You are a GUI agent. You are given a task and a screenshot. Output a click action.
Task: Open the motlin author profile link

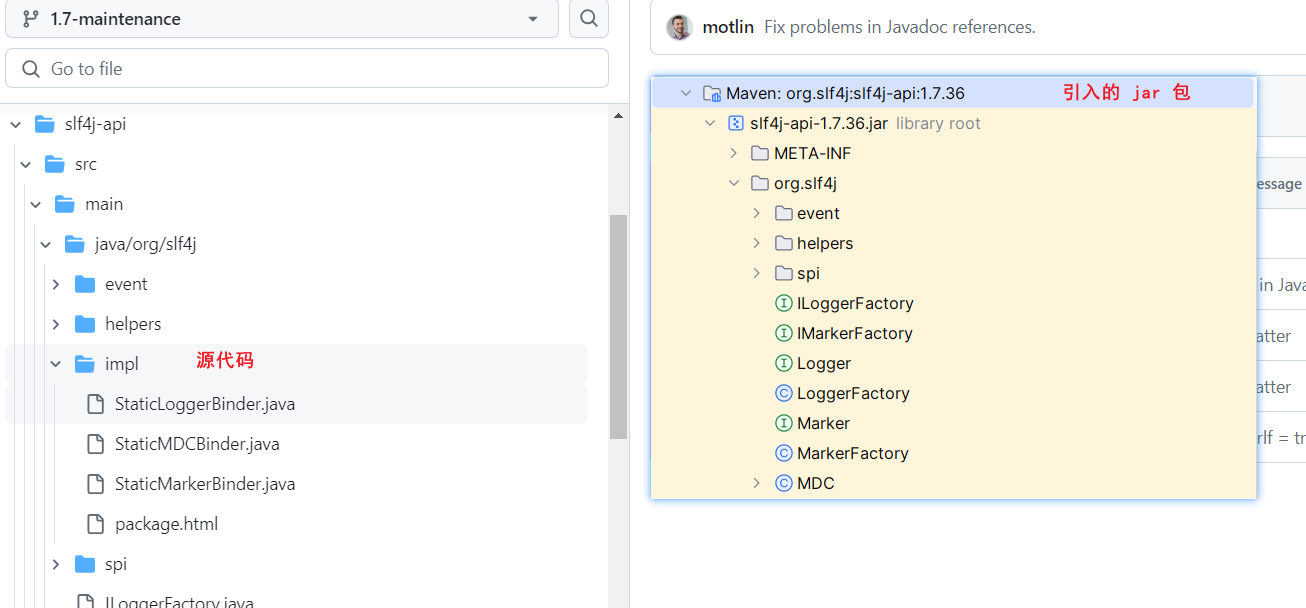(728, 27)
